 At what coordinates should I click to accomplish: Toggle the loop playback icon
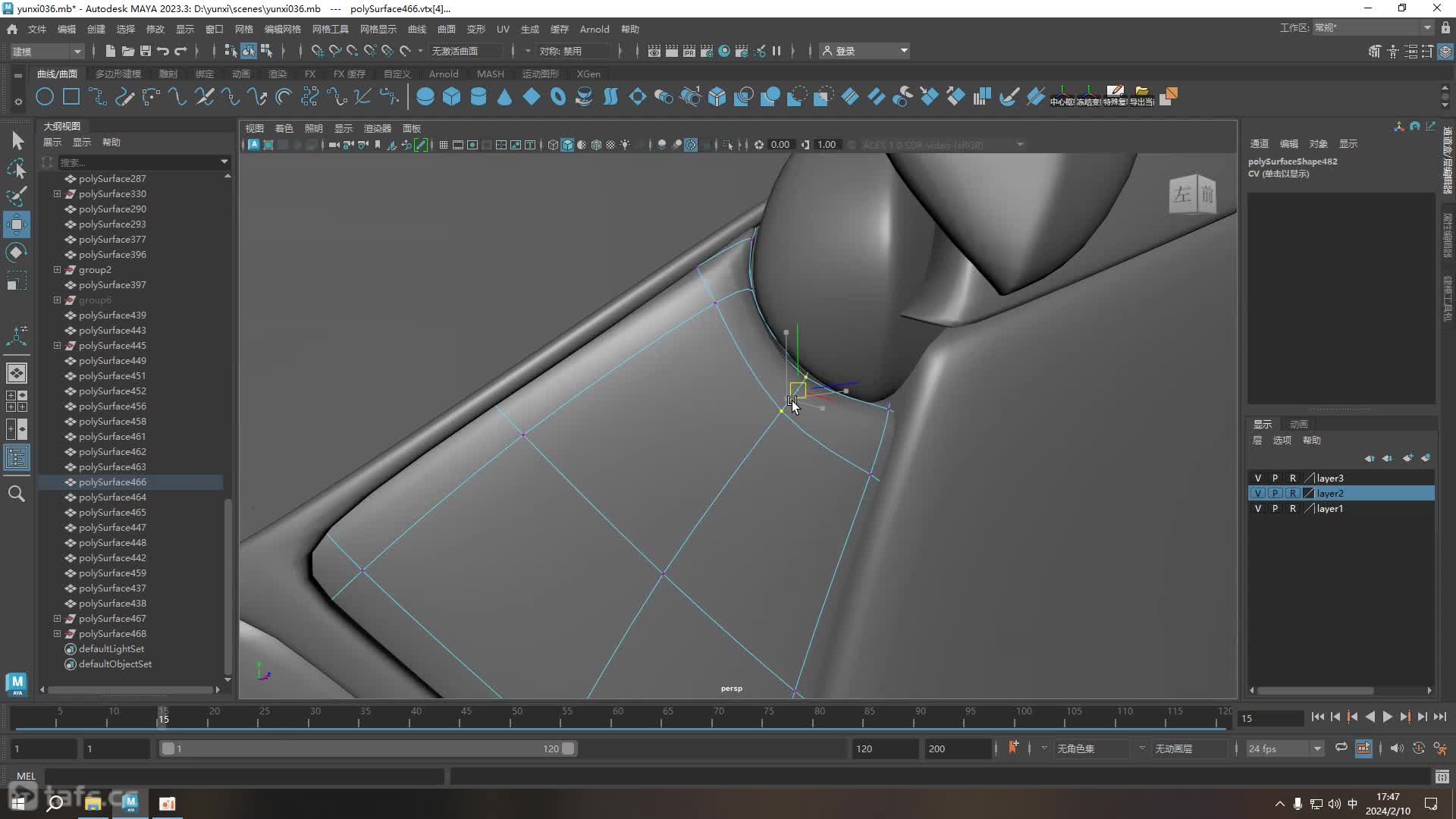[1341, 748]
